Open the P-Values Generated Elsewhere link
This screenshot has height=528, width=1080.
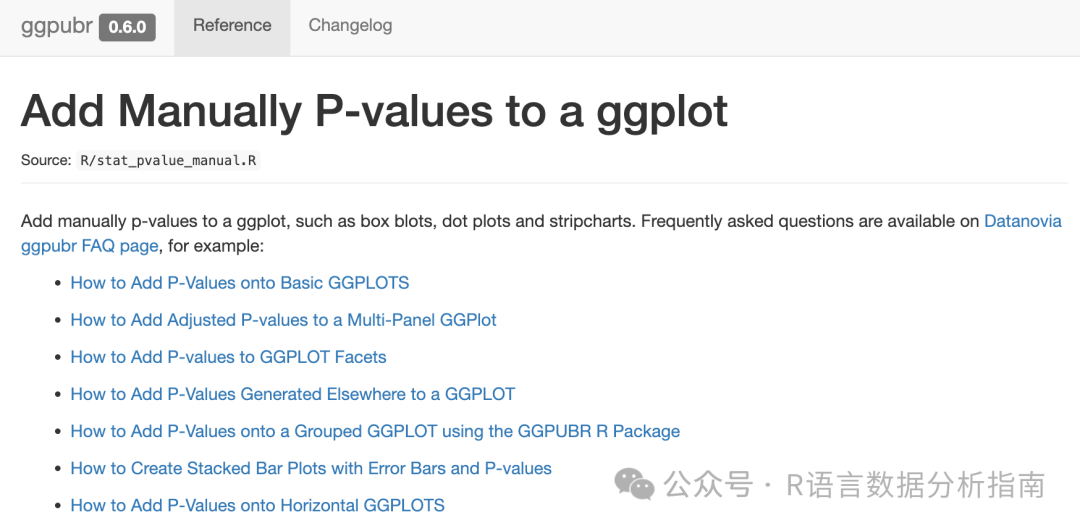pyautogui.click(x=292, y=394)
